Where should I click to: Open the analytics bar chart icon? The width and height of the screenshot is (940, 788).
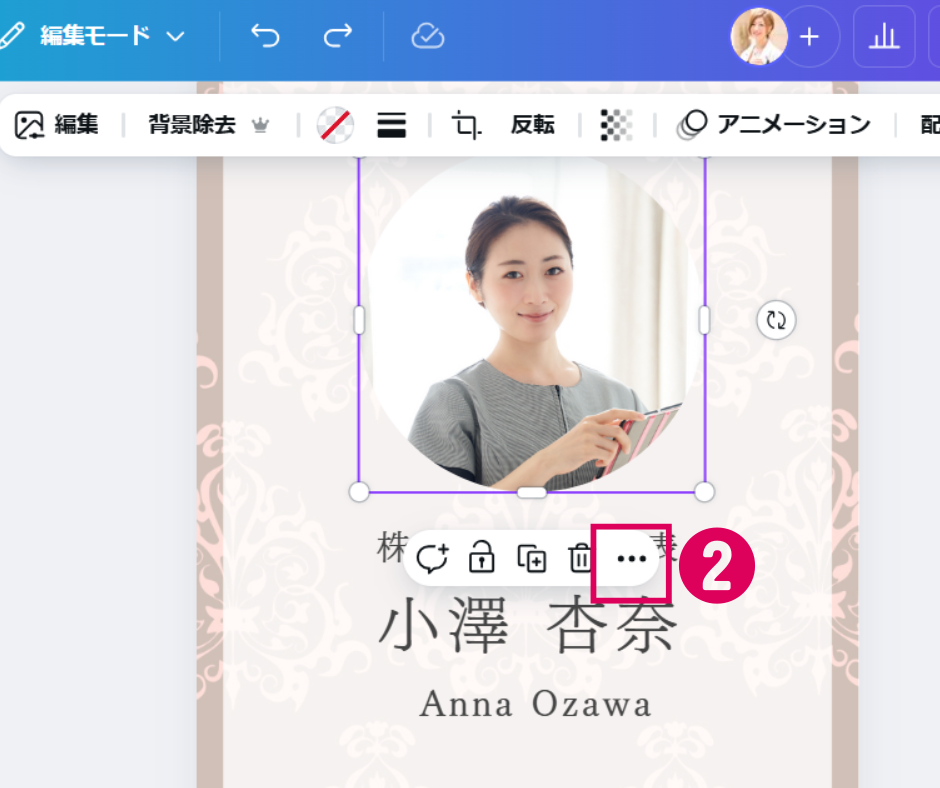pos(883,37)
